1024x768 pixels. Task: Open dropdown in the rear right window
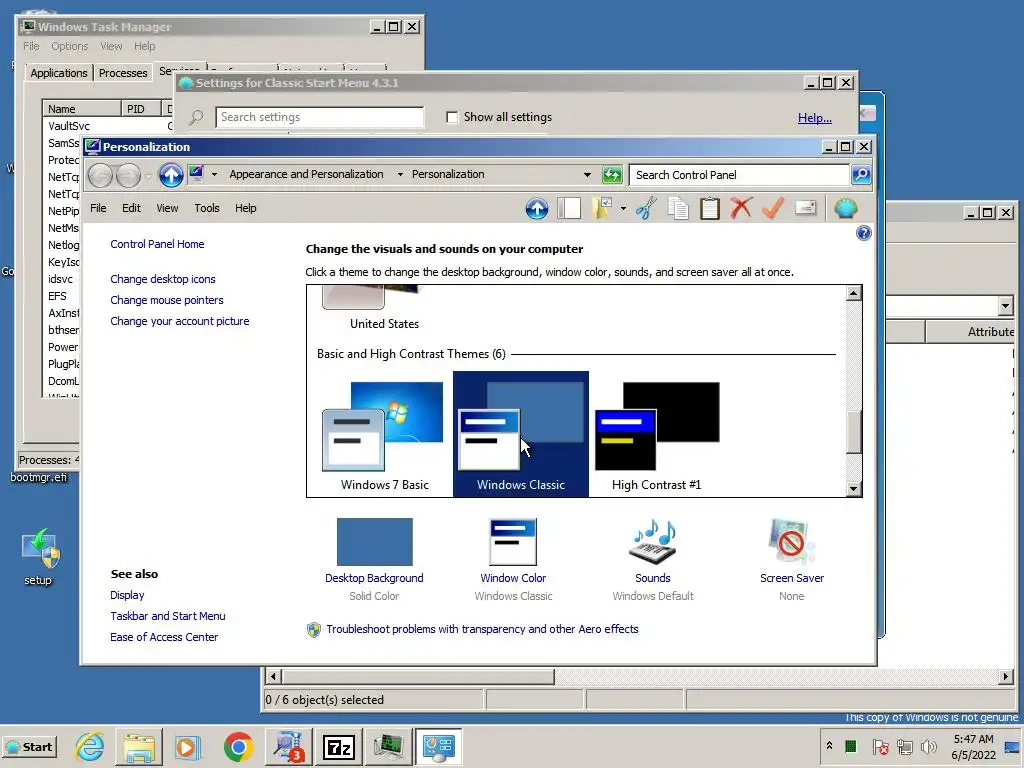(x=1004, y=306)
